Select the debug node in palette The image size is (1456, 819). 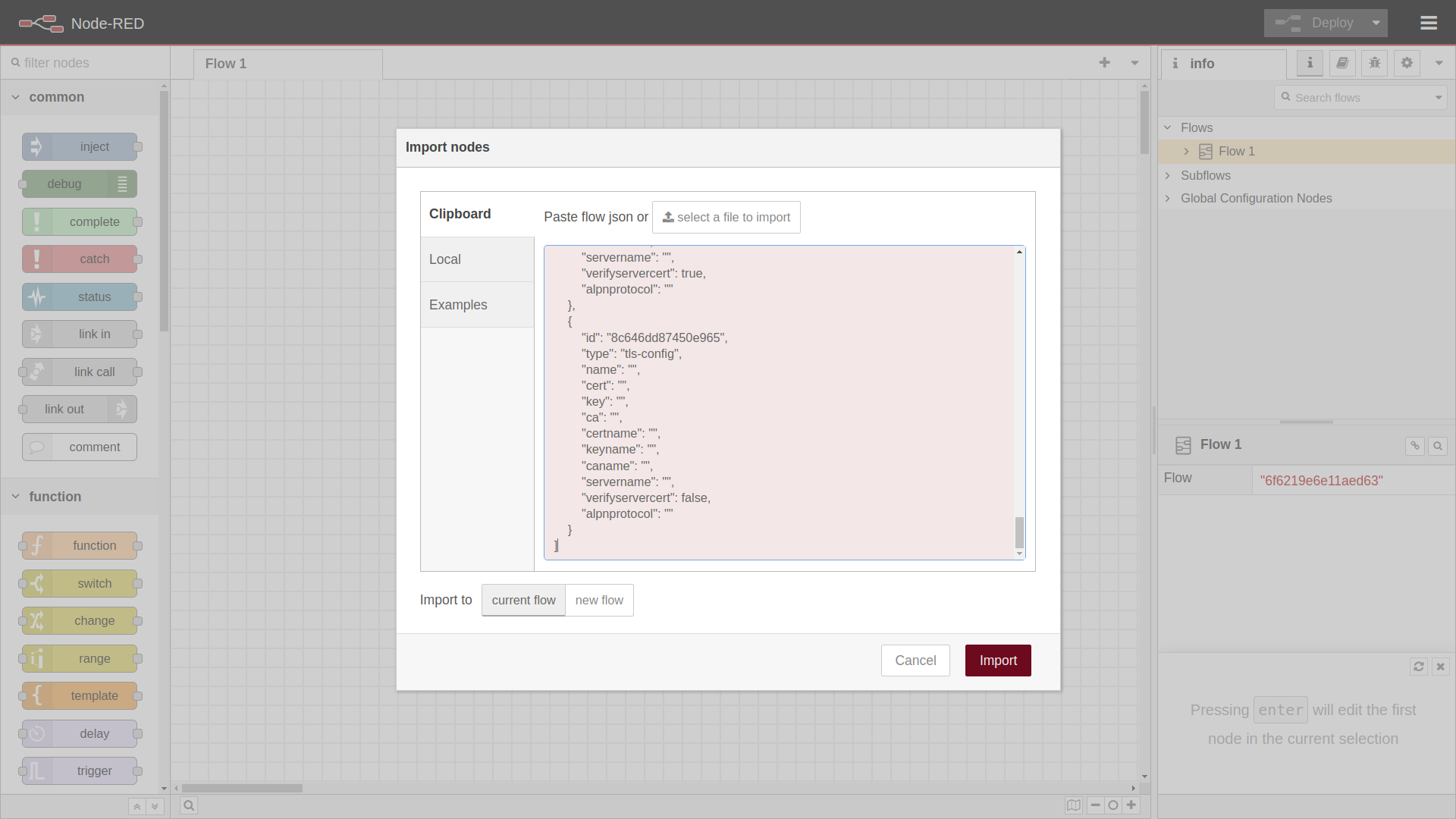(80, 184)
